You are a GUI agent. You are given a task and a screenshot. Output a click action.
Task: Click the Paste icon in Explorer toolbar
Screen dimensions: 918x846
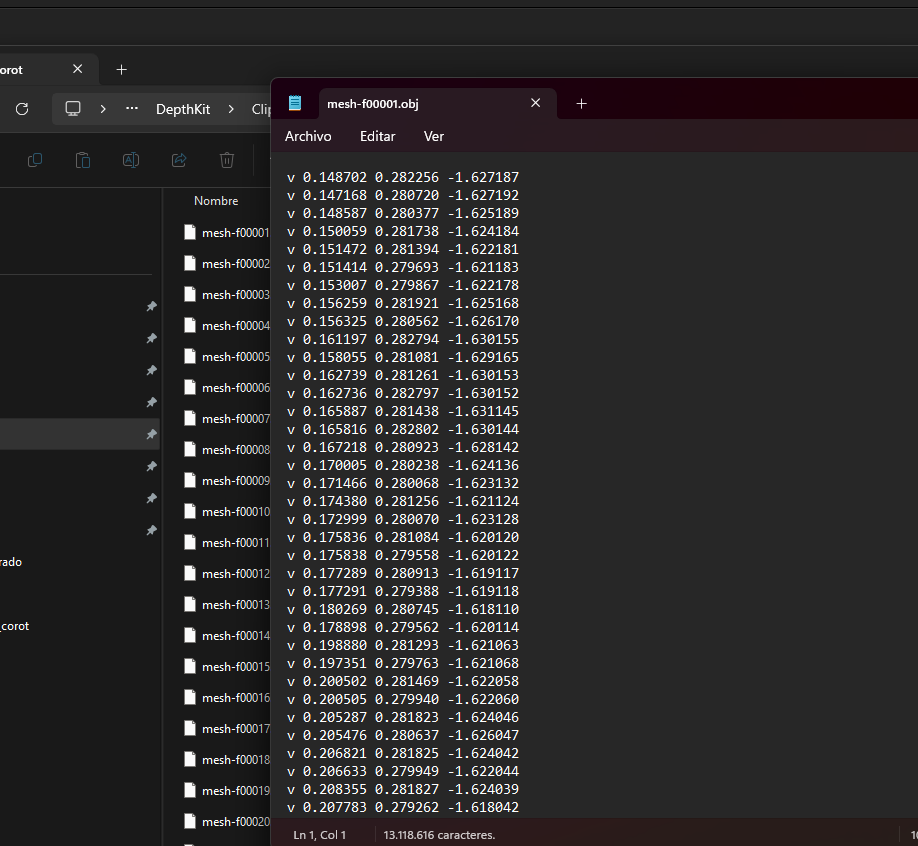(x=83, y=160)
